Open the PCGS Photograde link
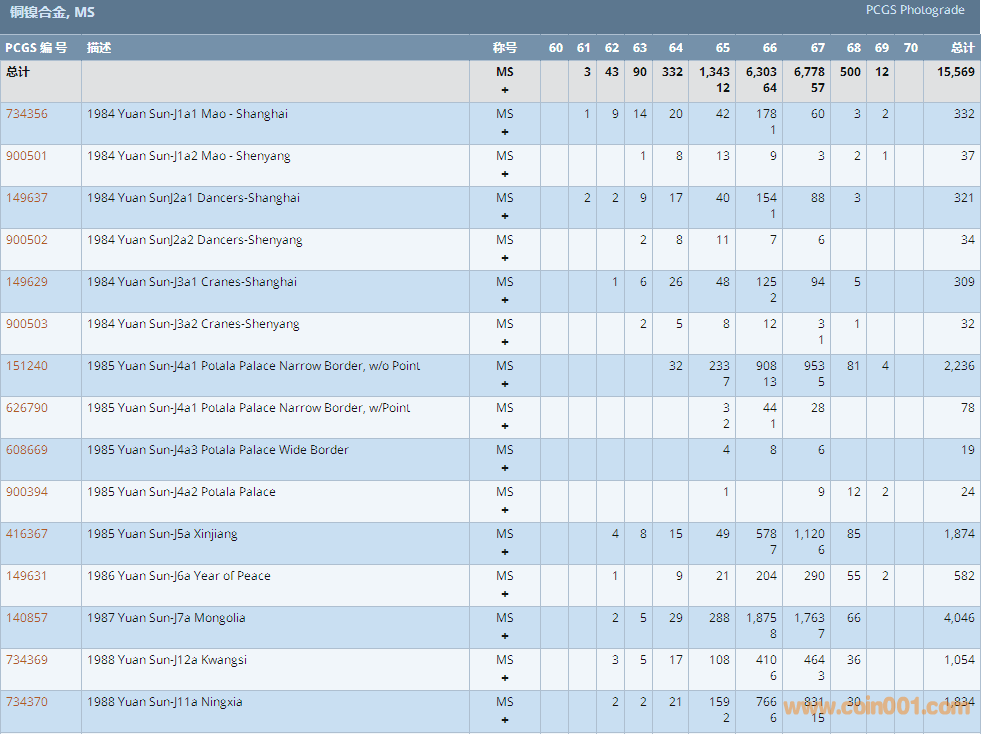The height and width of the screenshot is (734, 983). pos(915,10)
